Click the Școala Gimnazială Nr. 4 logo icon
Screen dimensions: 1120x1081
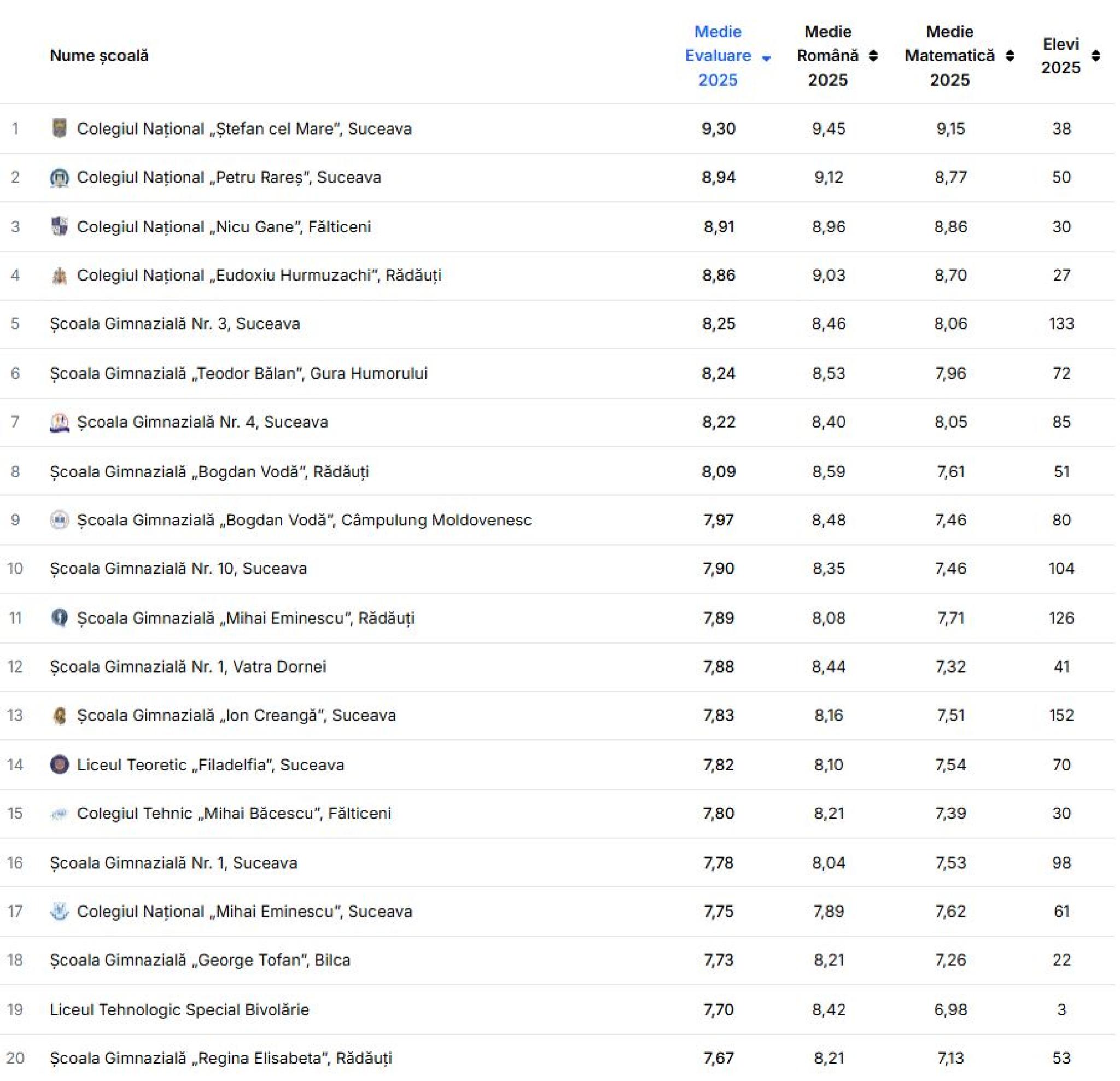[60, 423]
